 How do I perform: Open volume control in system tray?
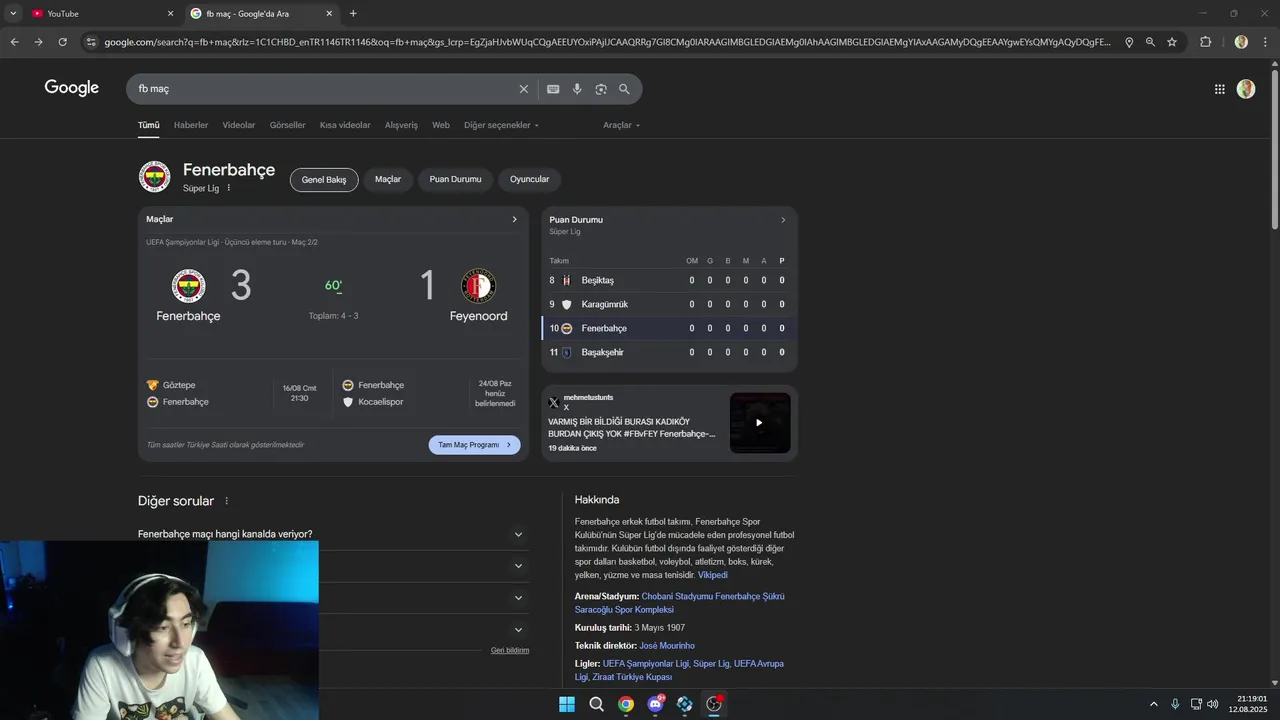coord(1213,704)
